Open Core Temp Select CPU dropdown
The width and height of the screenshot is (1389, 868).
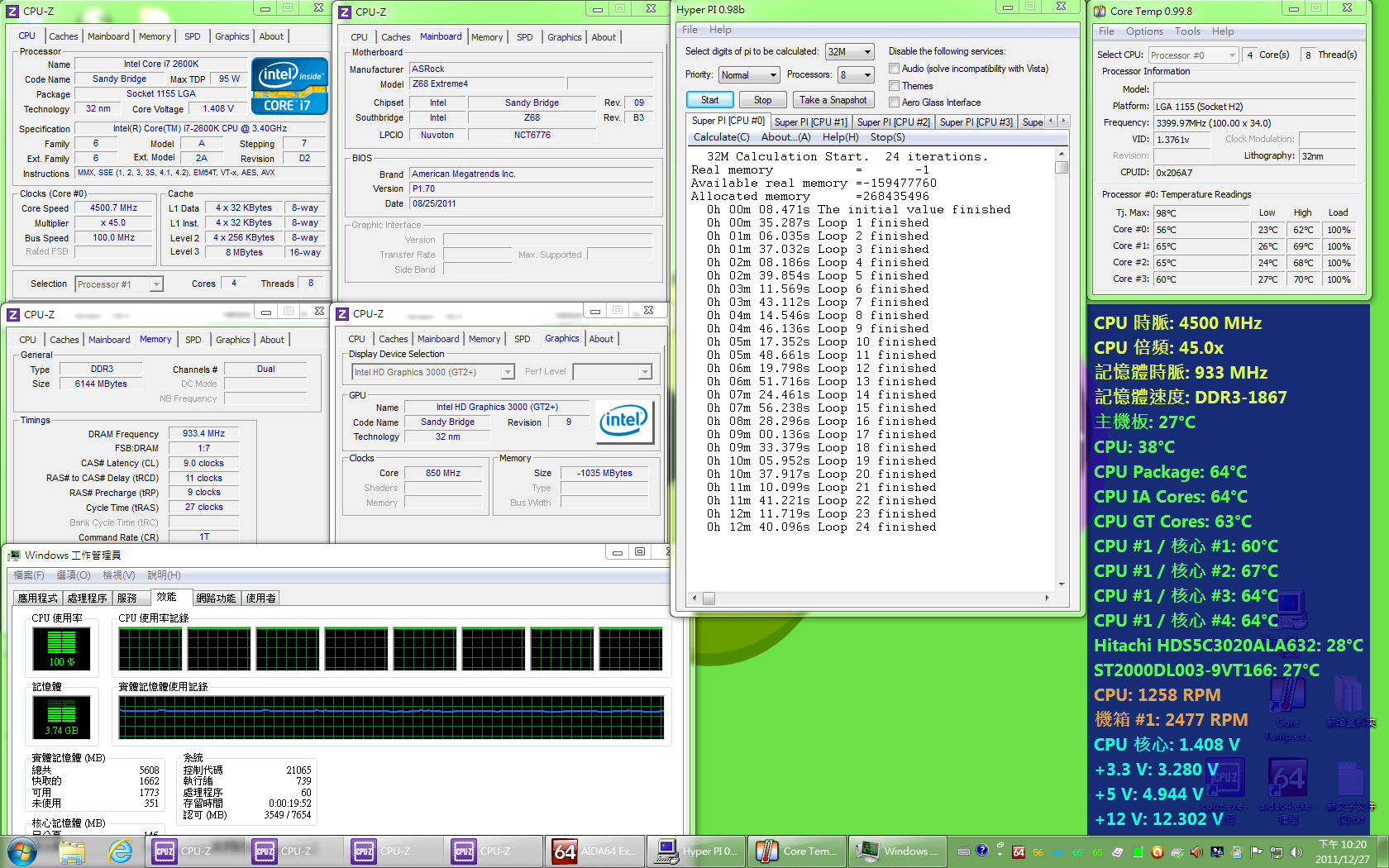1193,55
